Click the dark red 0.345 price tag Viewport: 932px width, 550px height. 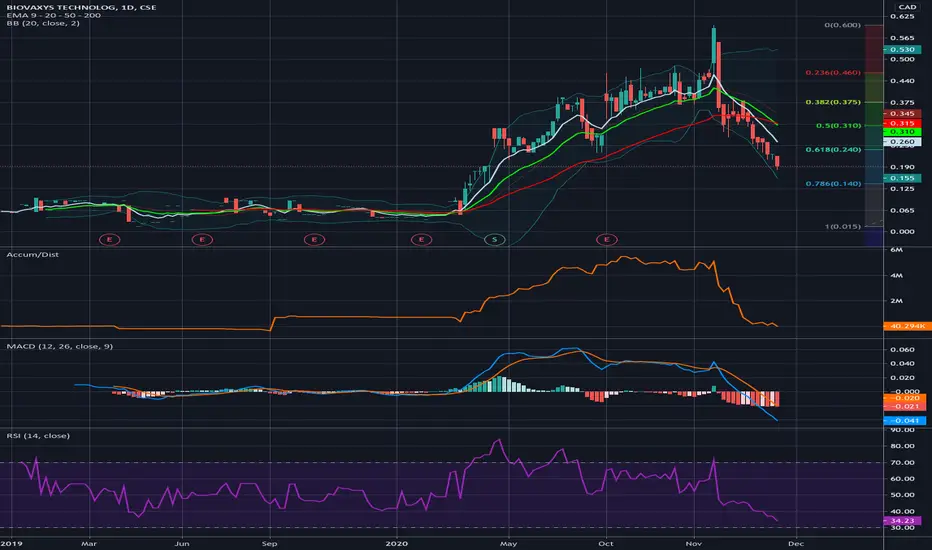[902, 113]
